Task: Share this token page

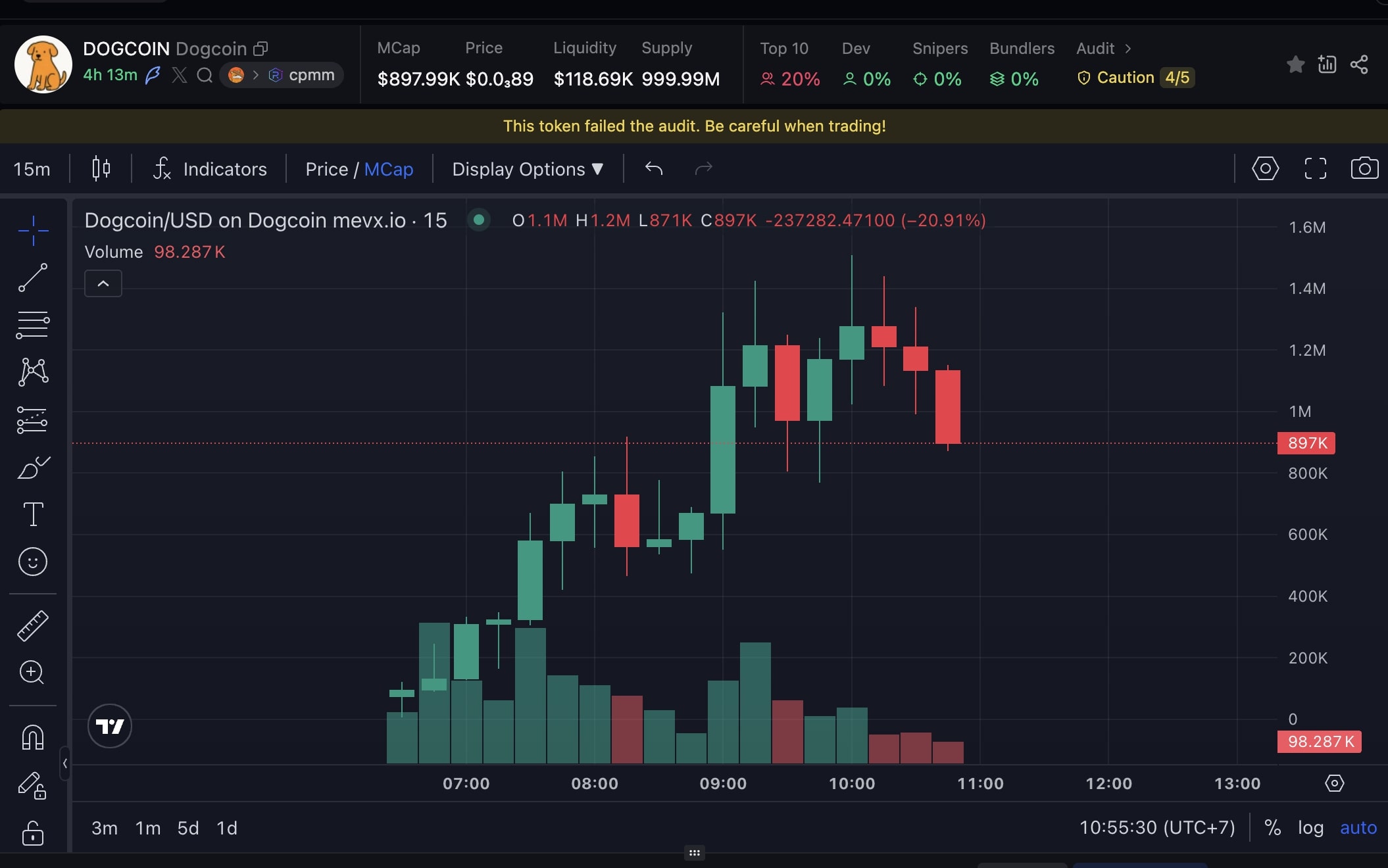Action: pos(1358,64)
